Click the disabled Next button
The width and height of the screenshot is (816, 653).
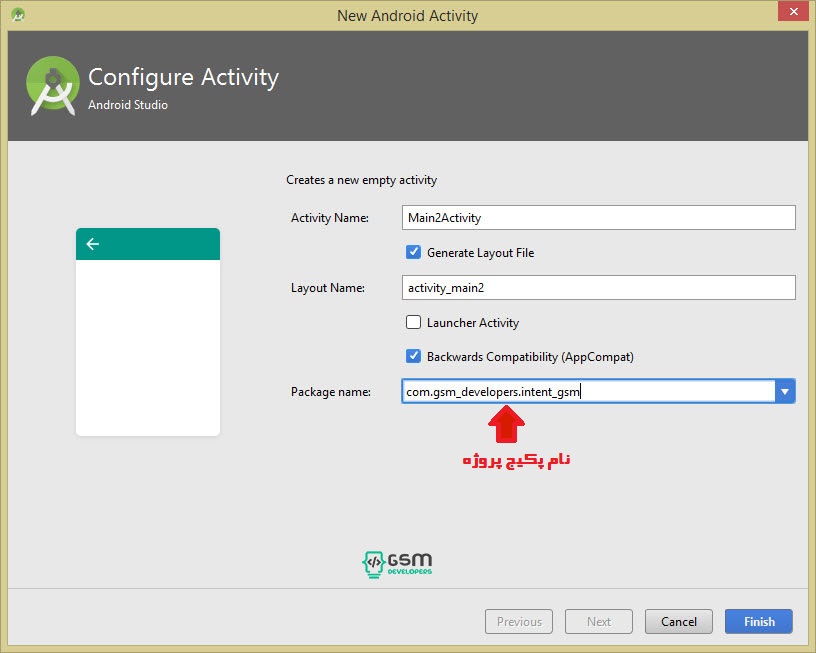click(x=598, y=621)
